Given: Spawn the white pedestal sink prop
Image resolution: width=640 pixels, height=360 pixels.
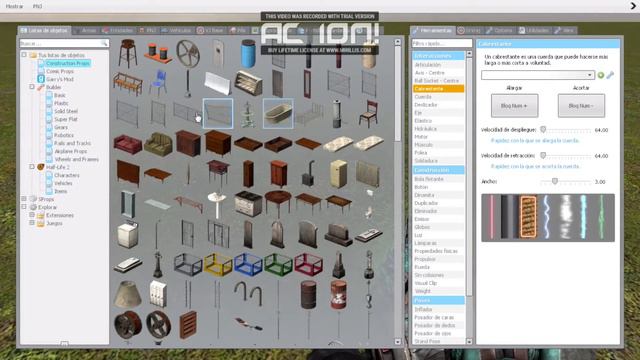Looking at the screenshot, I should pyautogui.click(x=217, y=204).
